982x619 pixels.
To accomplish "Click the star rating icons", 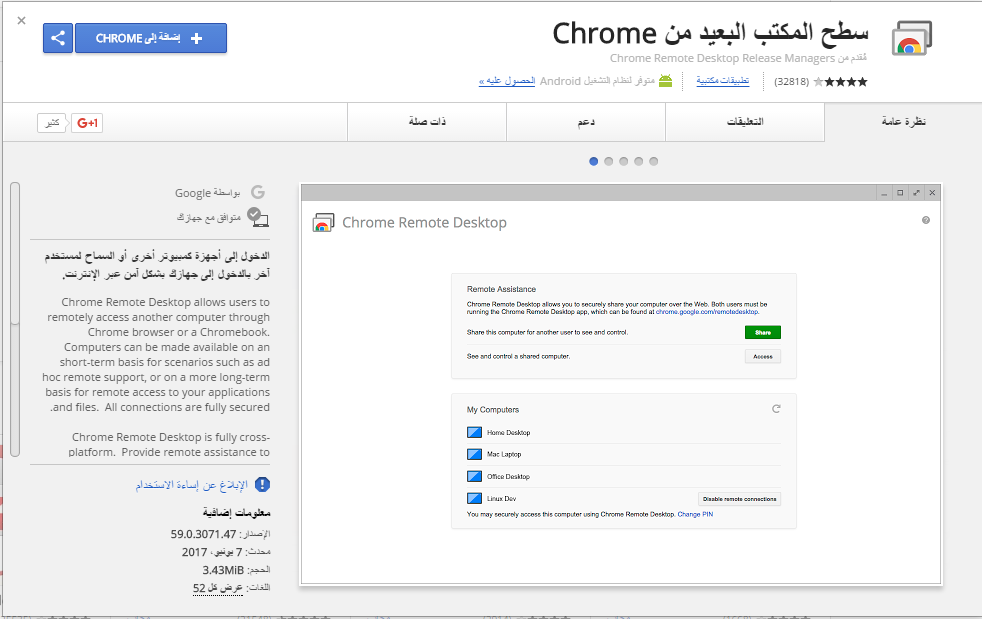I will 840,81.
